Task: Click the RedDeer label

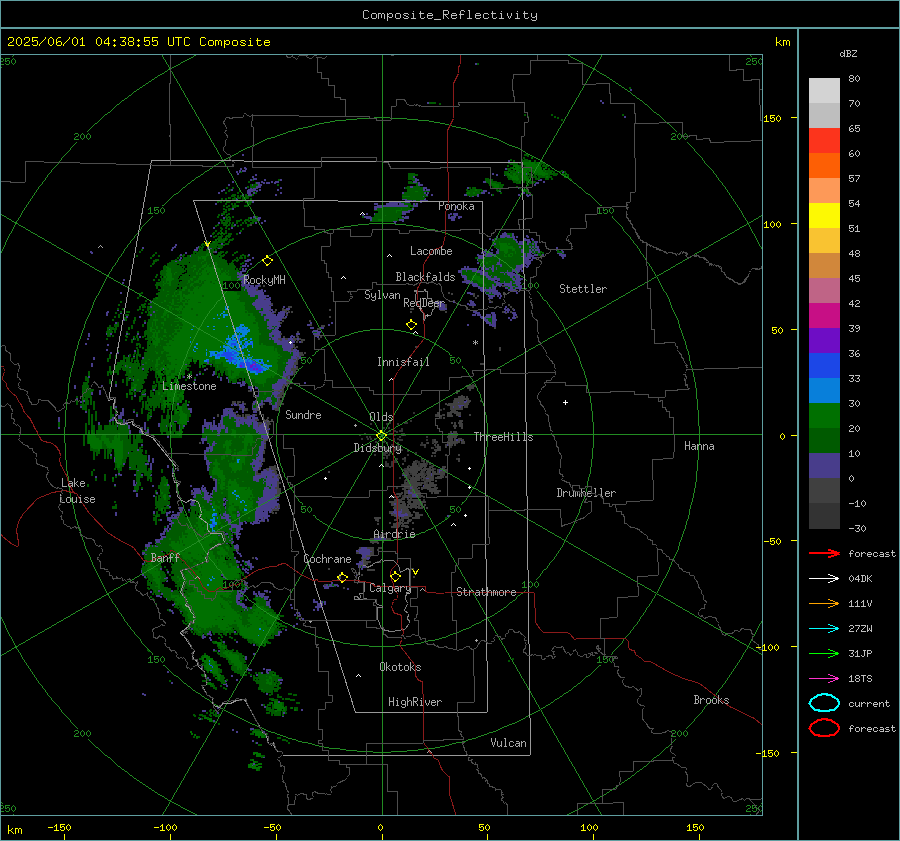Action: tap(424, 303)
